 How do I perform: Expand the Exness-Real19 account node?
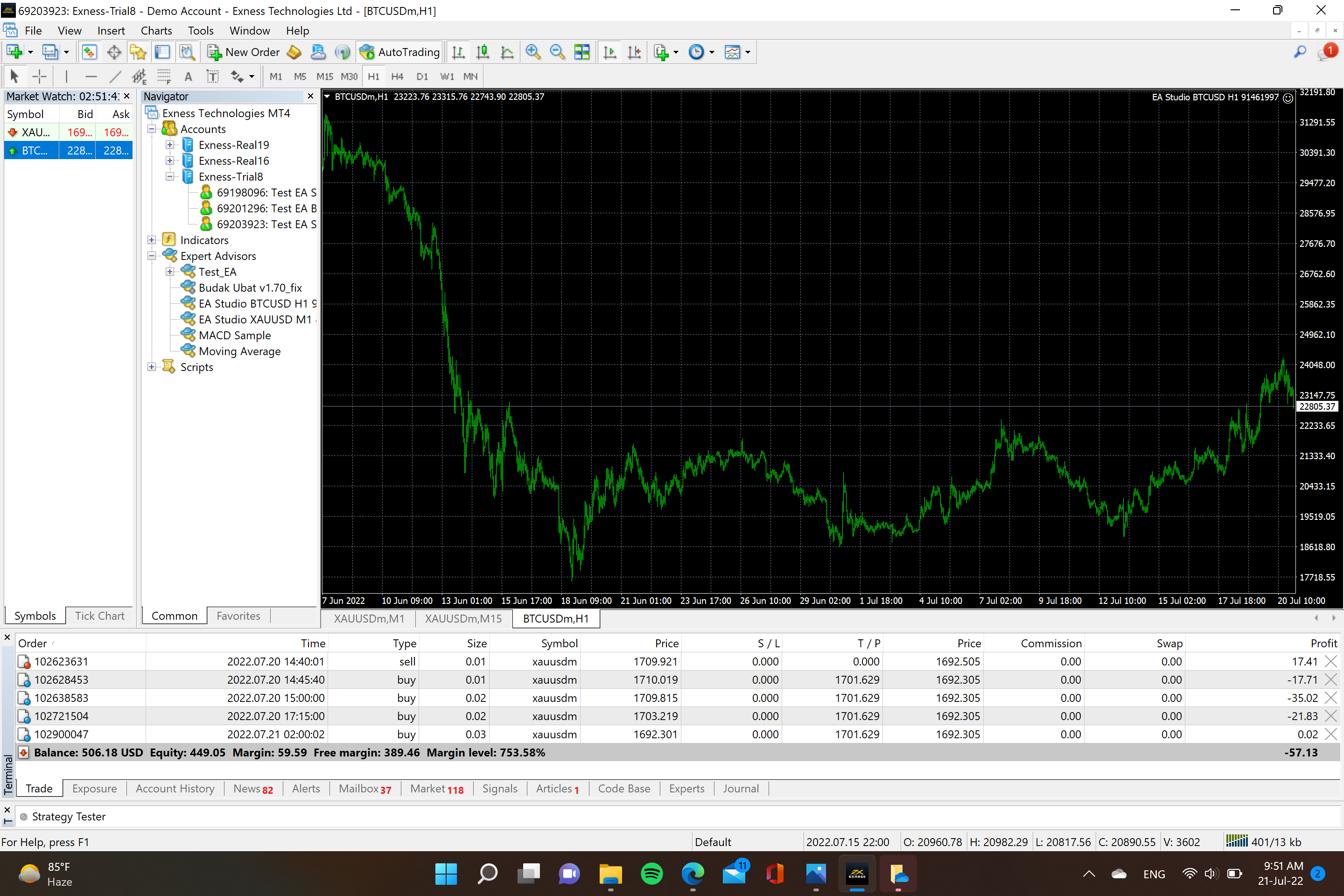(x=170, y=145)
